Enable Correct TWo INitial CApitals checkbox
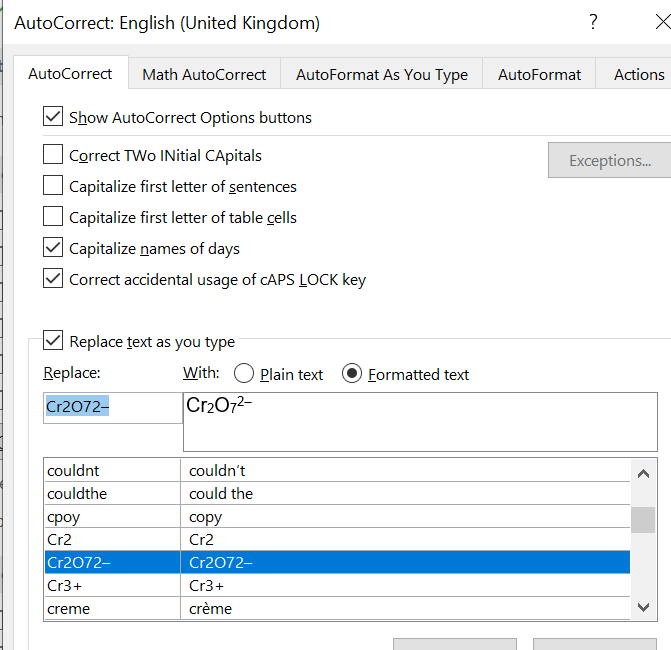This screenshot has width=671, height=650. point(54,155)
